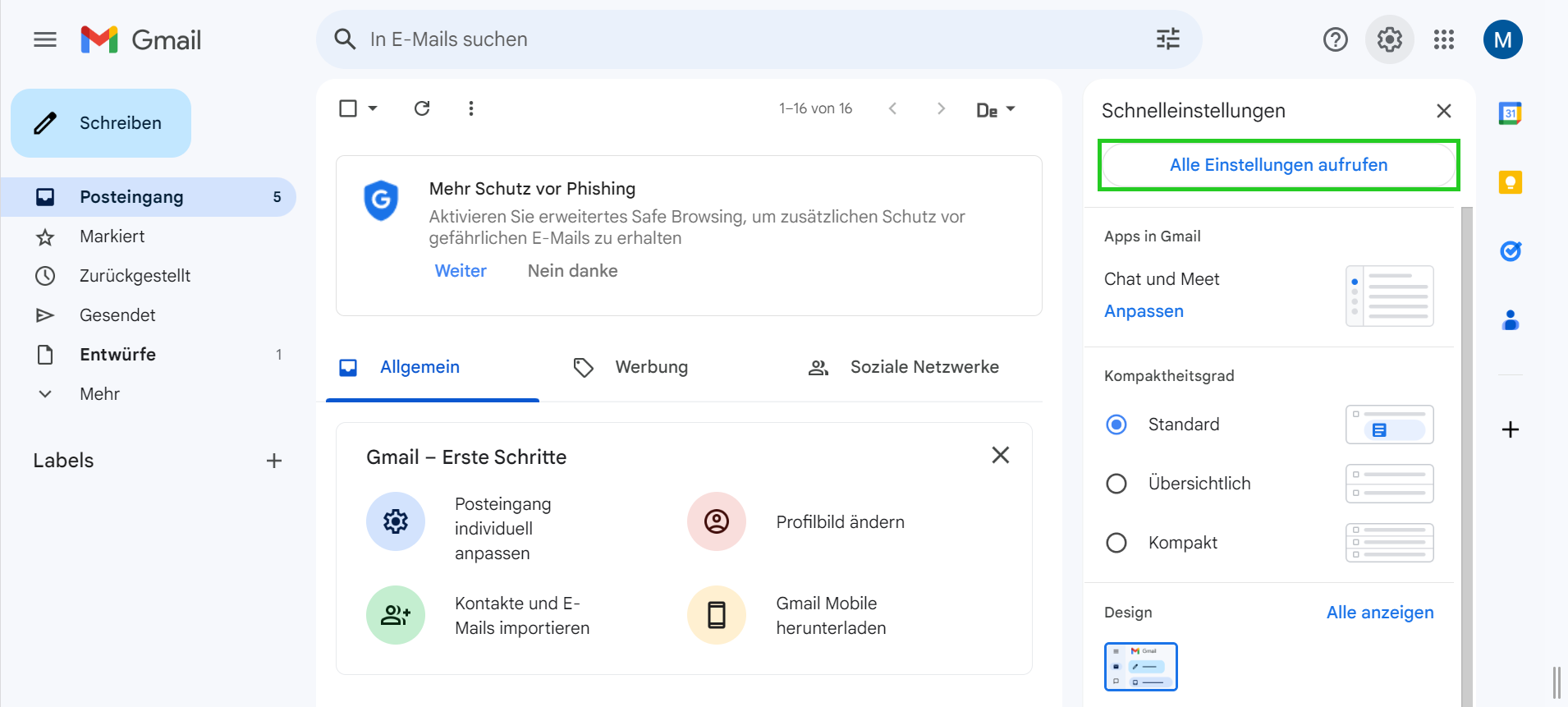Open Contacts side panel
1568x707 pixels.
[1510, 319]
